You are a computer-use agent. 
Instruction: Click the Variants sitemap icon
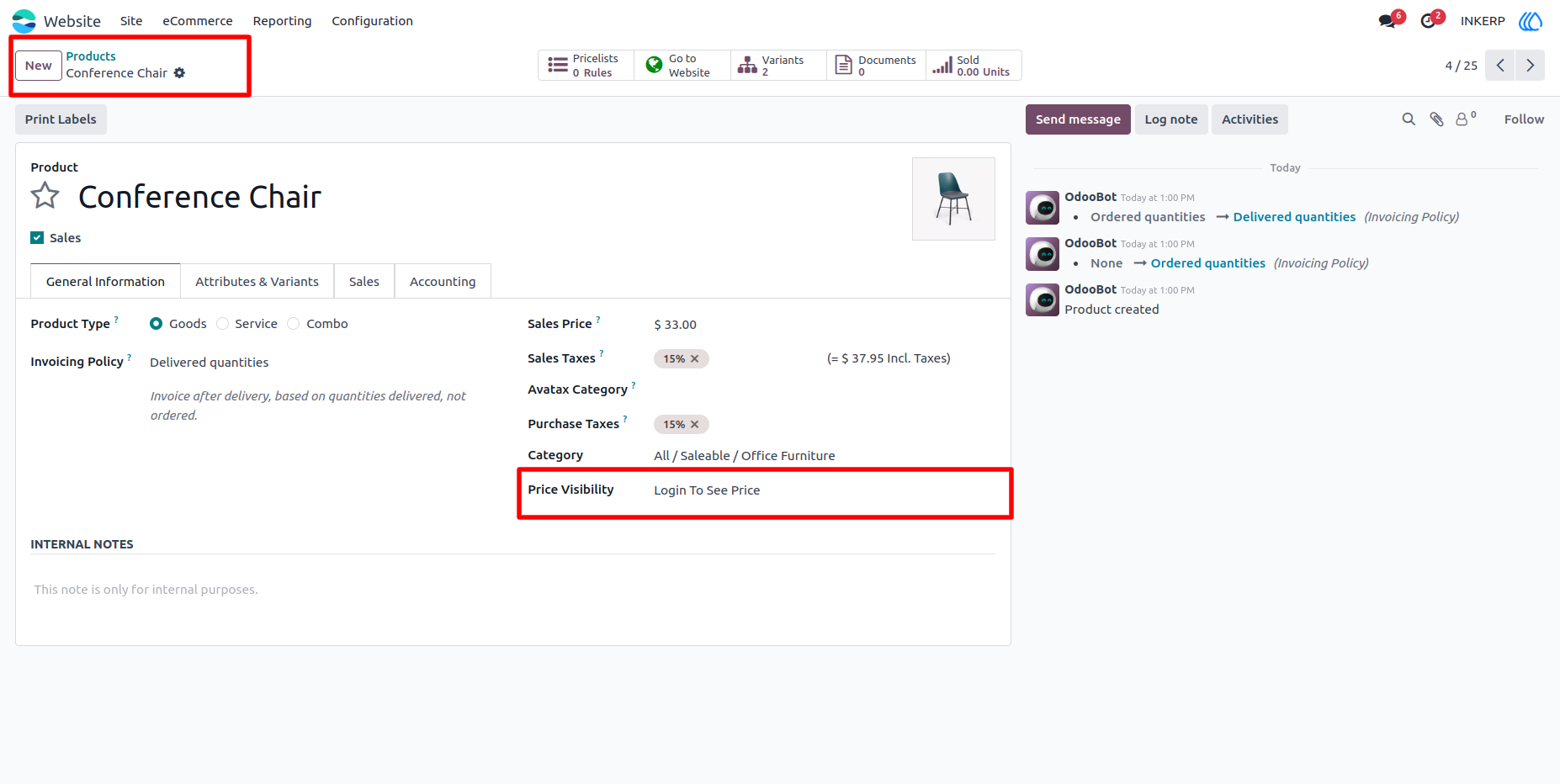(747, 65)
